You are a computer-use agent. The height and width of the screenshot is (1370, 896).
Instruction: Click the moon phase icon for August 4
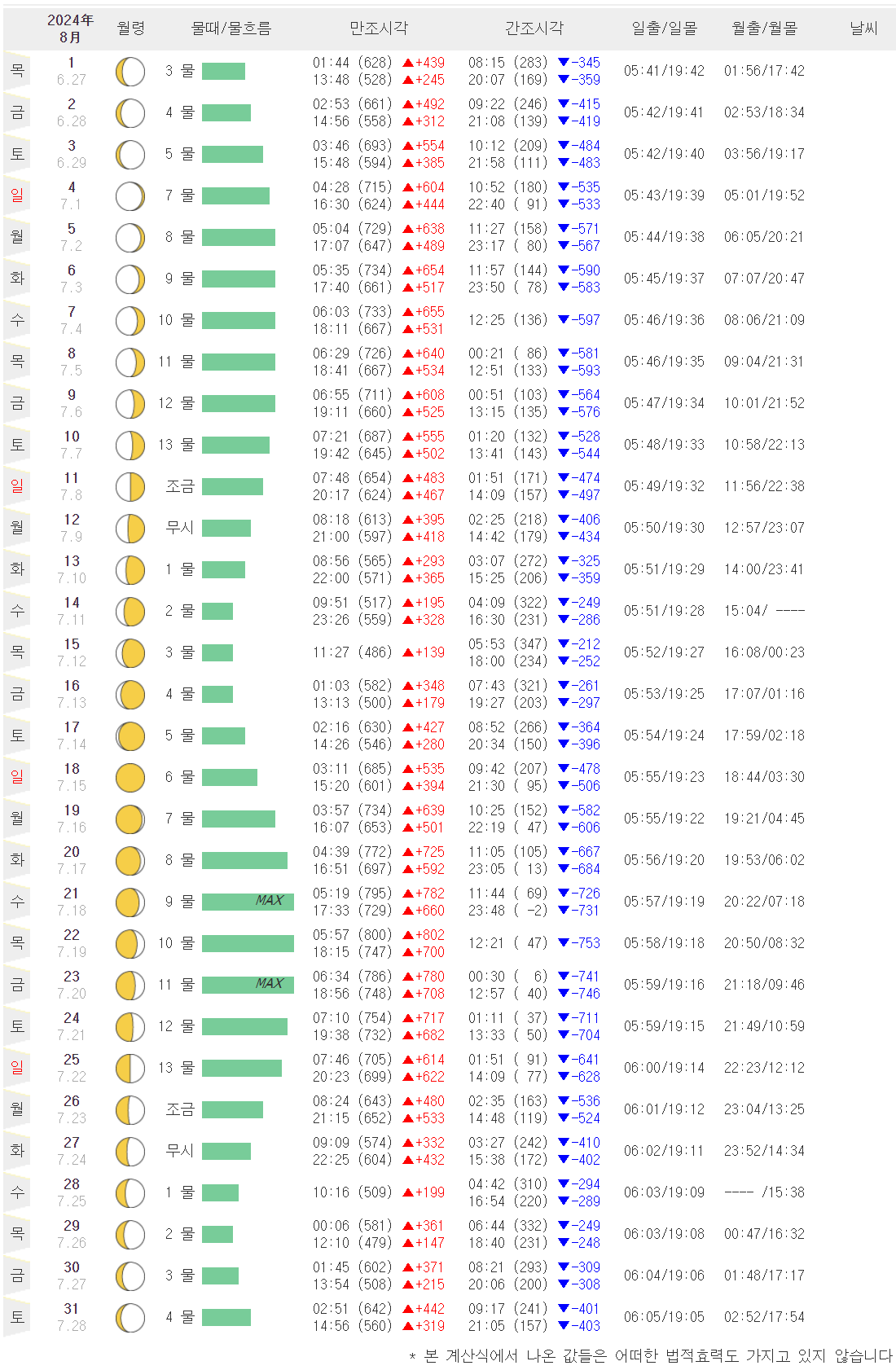pyautogui.click(x=130, y=196)
